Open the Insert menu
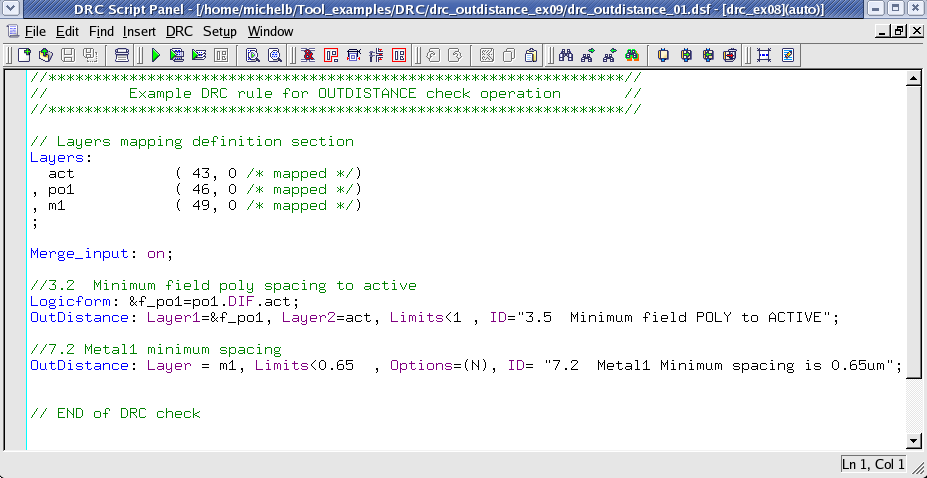Image resolution: width=927 pixels, height=478 pixels. click(139, 31)
